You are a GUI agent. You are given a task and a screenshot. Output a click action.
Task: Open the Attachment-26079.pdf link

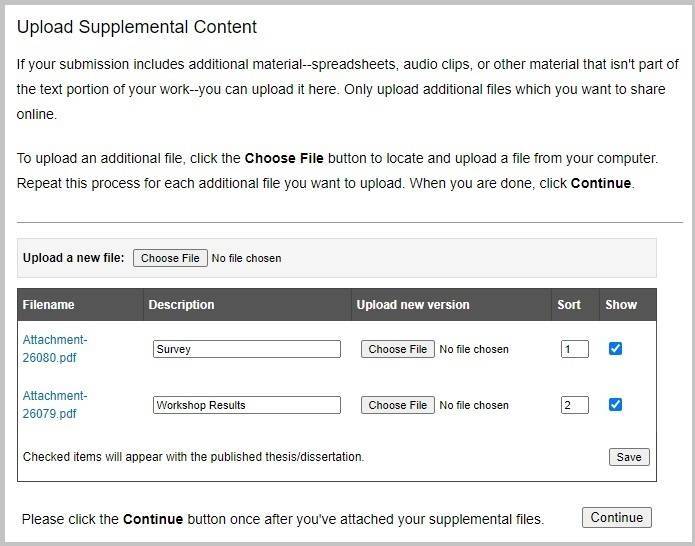pyautogui.click(x=55, y=404)
